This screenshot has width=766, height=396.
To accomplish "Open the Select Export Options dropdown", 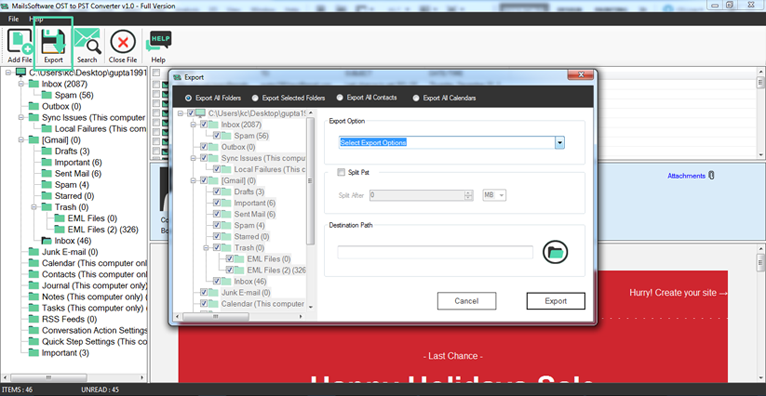I will point(560,143).
